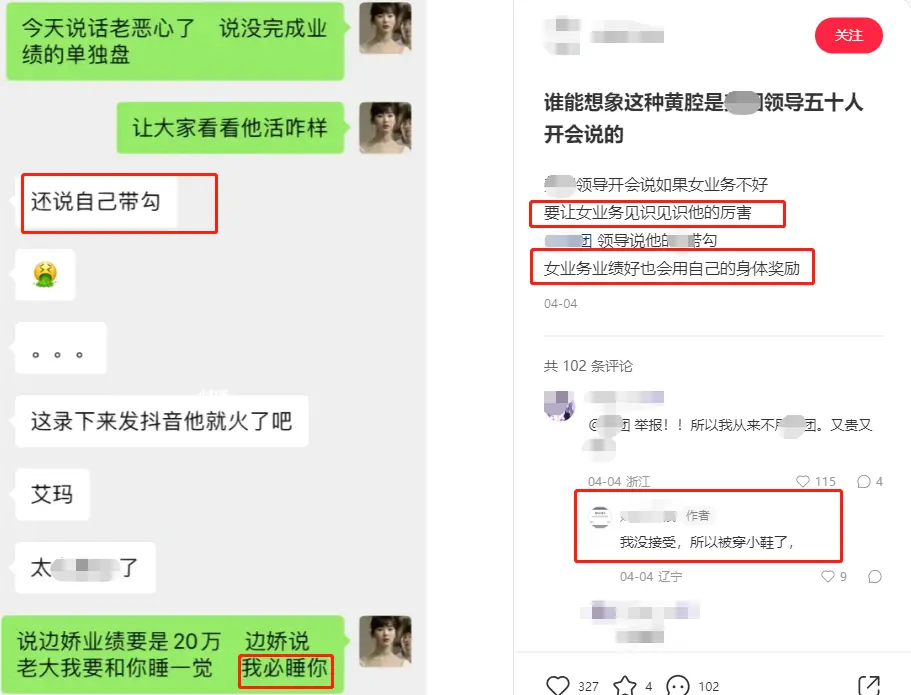911x695 pixels.
Task: Open author avatar in the reply
Action: tap(600, 517)
